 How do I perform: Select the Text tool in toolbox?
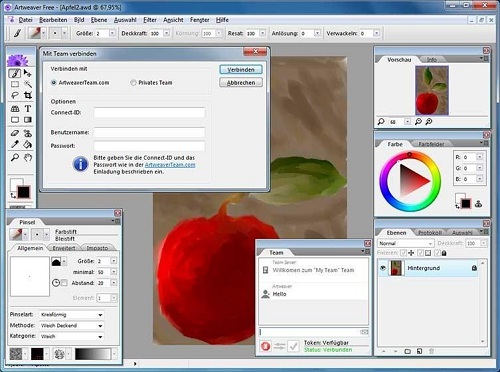28,108
